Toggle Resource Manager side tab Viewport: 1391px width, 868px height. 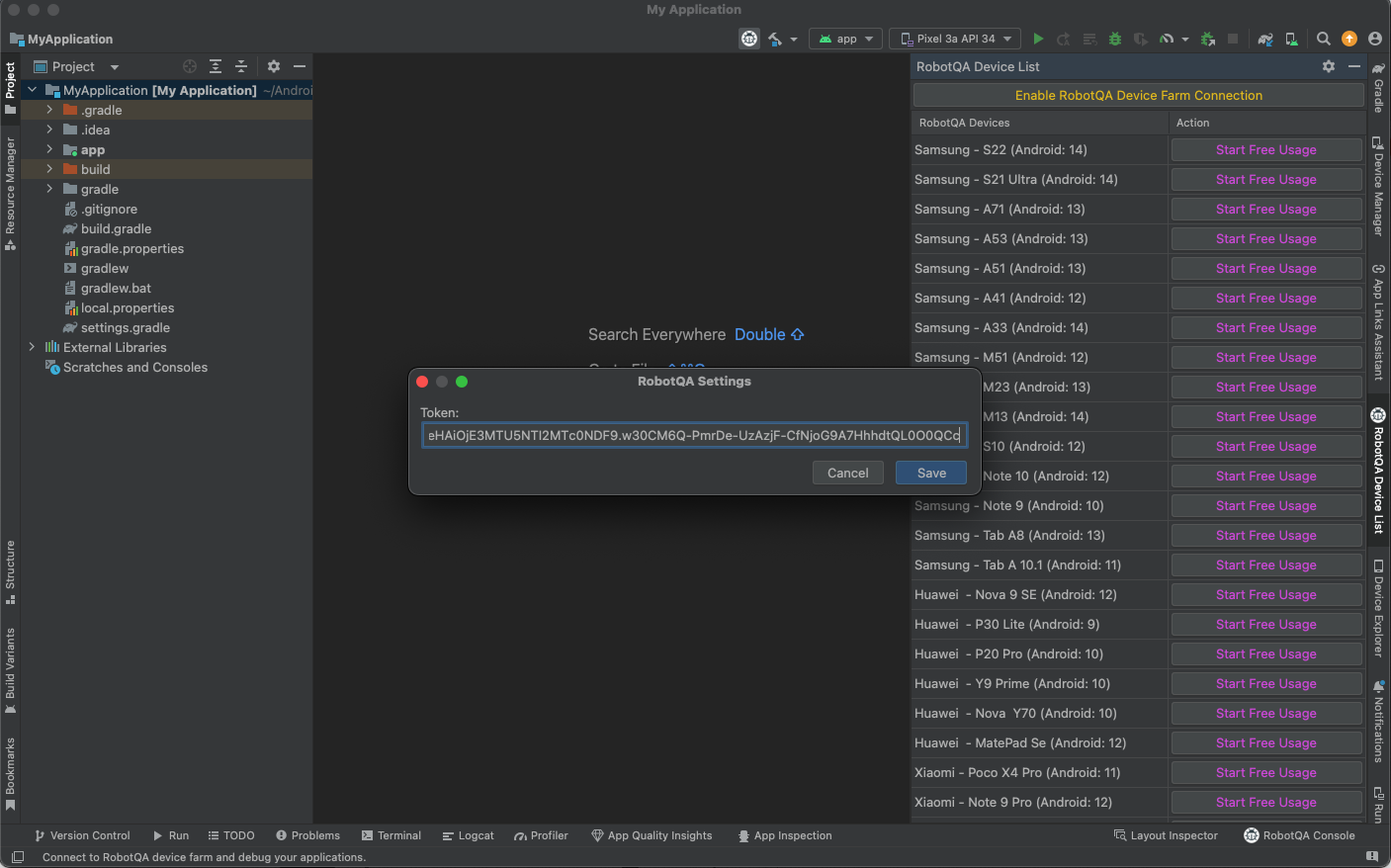coord(10,194)
